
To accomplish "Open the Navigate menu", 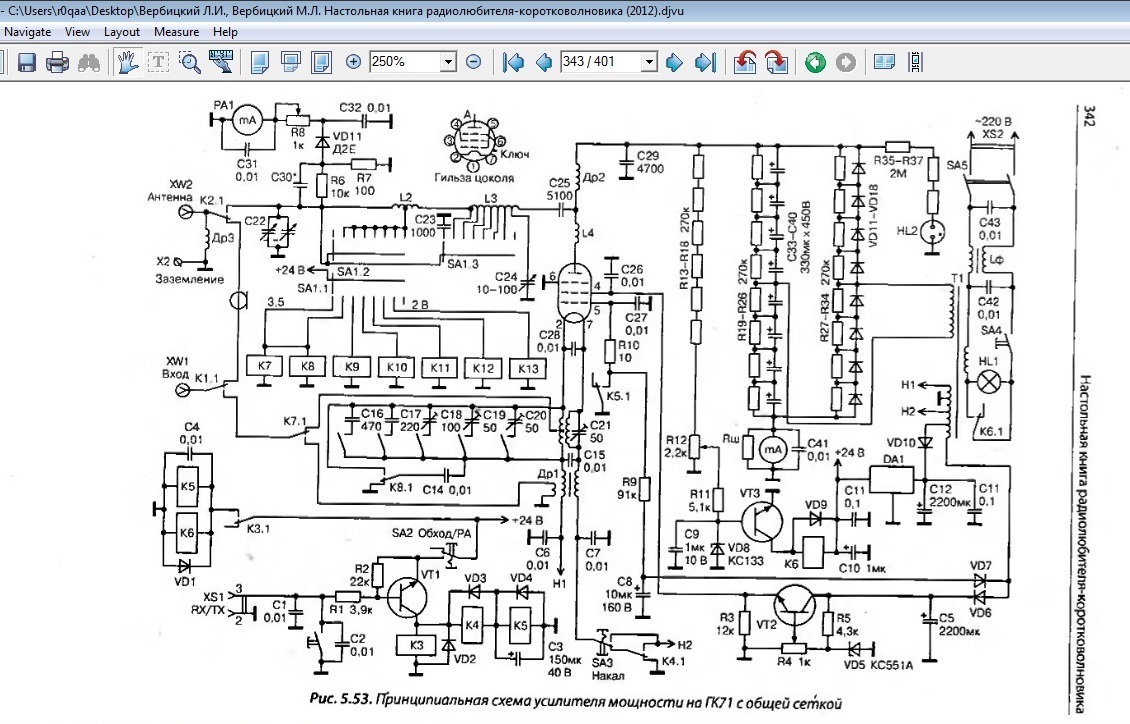I will 27,32.
